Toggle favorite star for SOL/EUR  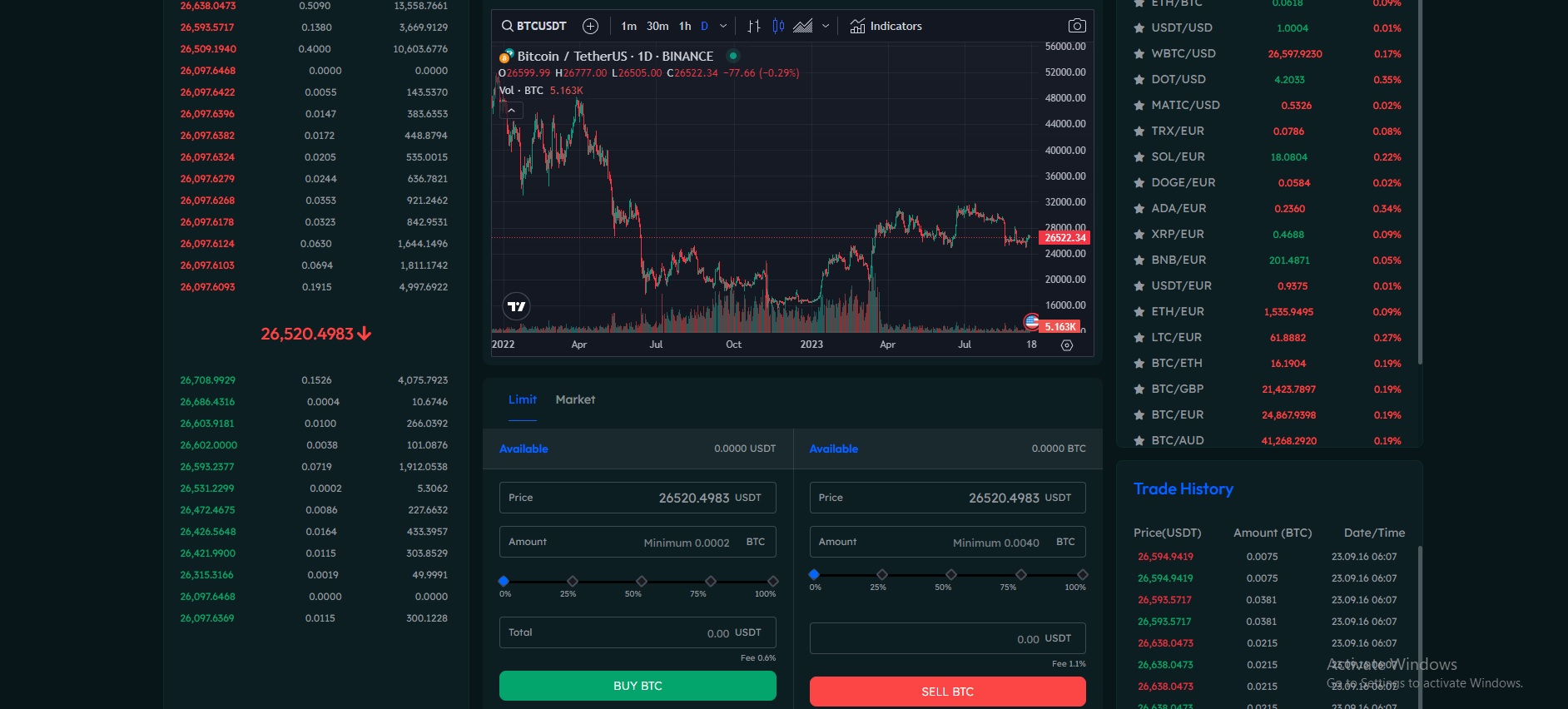click(1139, 157)
